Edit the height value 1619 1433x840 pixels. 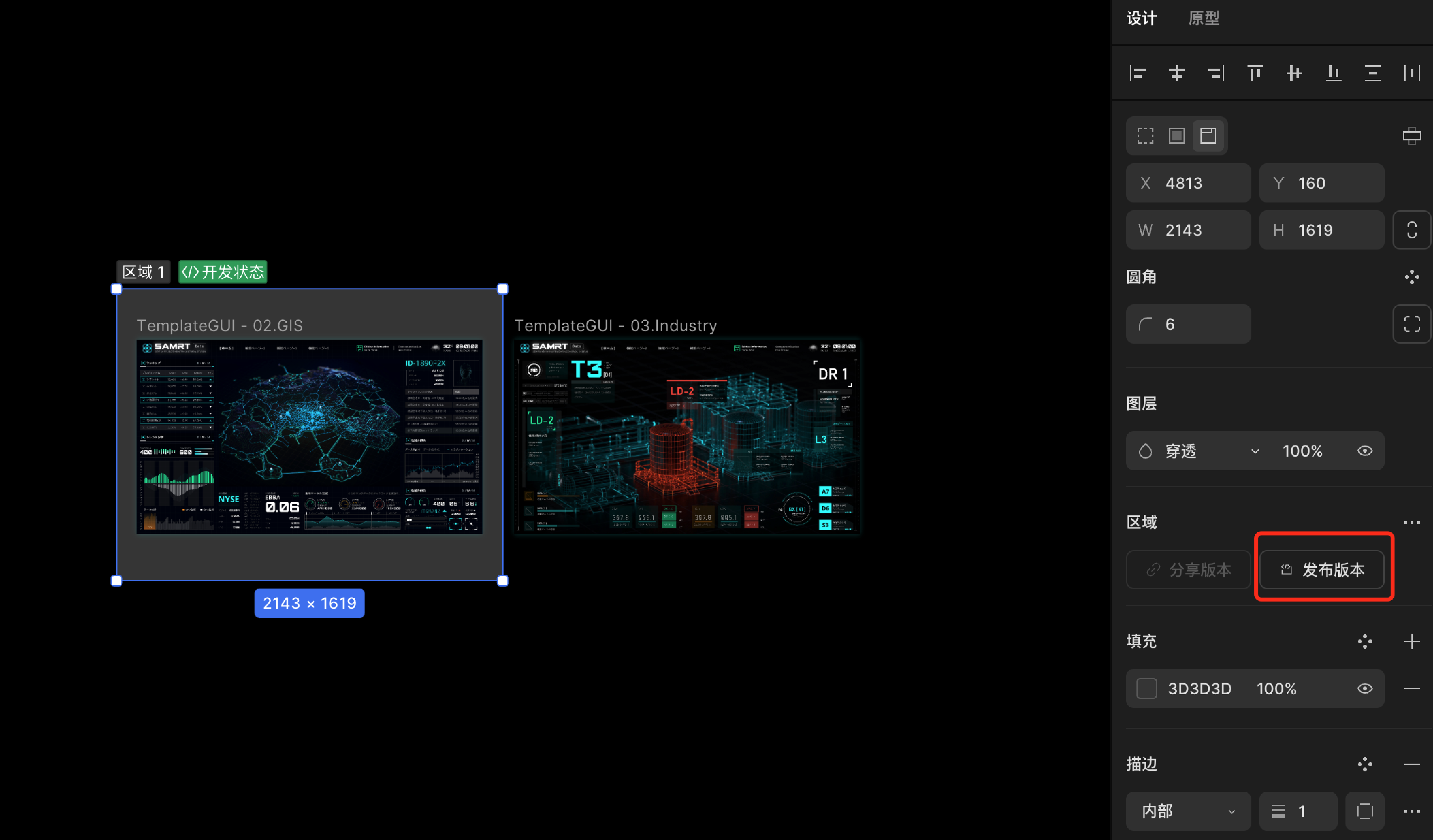[x=1322, y=230]
